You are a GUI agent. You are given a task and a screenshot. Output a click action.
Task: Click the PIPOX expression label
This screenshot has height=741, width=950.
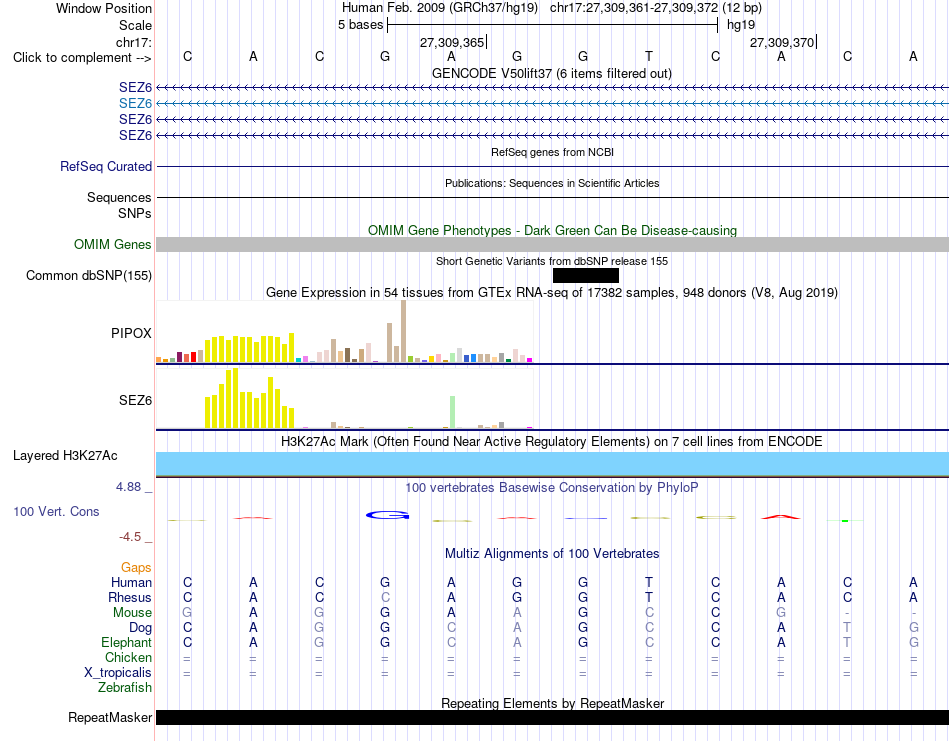[131, 333]
